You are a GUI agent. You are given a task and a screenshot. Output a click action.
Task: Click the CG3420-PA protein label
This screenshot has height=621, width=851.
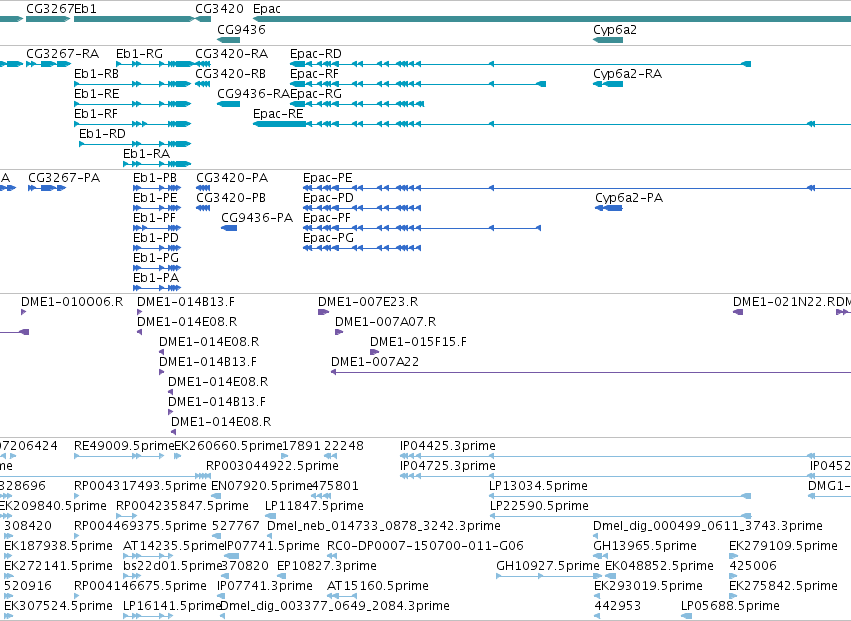[x=232, y=178]
